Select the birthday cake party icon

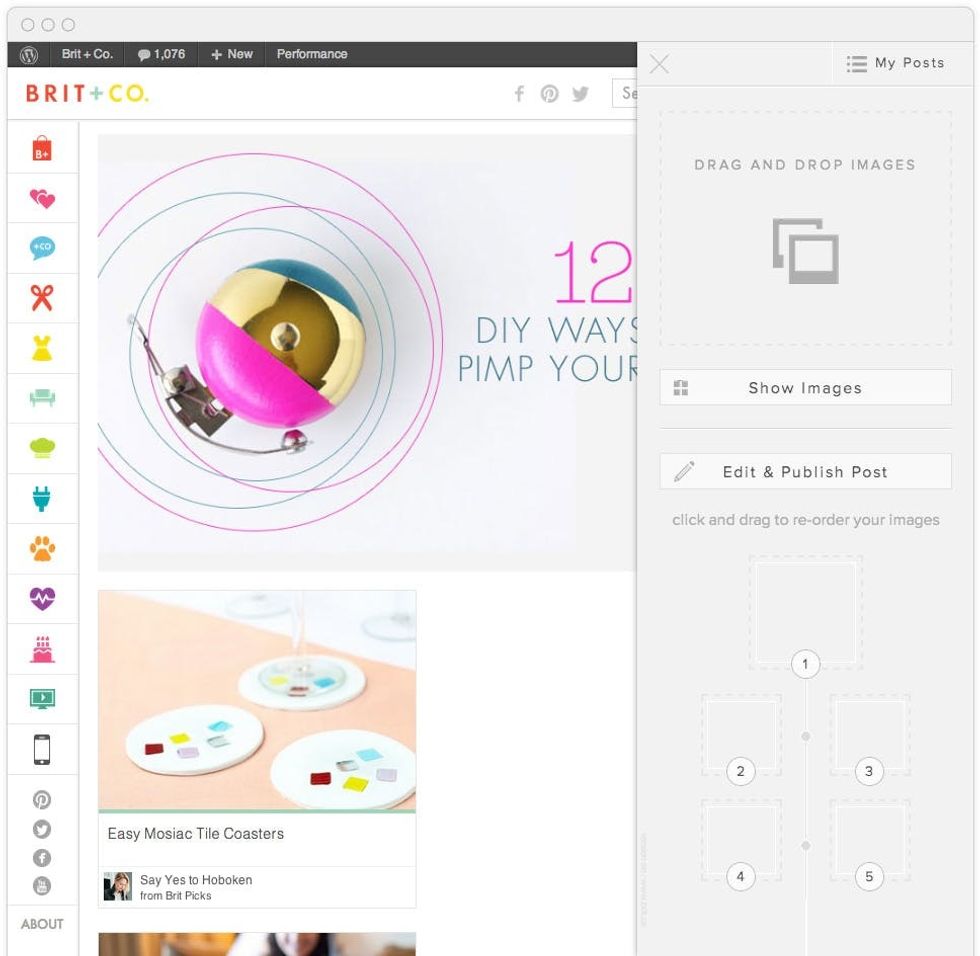(x=42, y=649)
